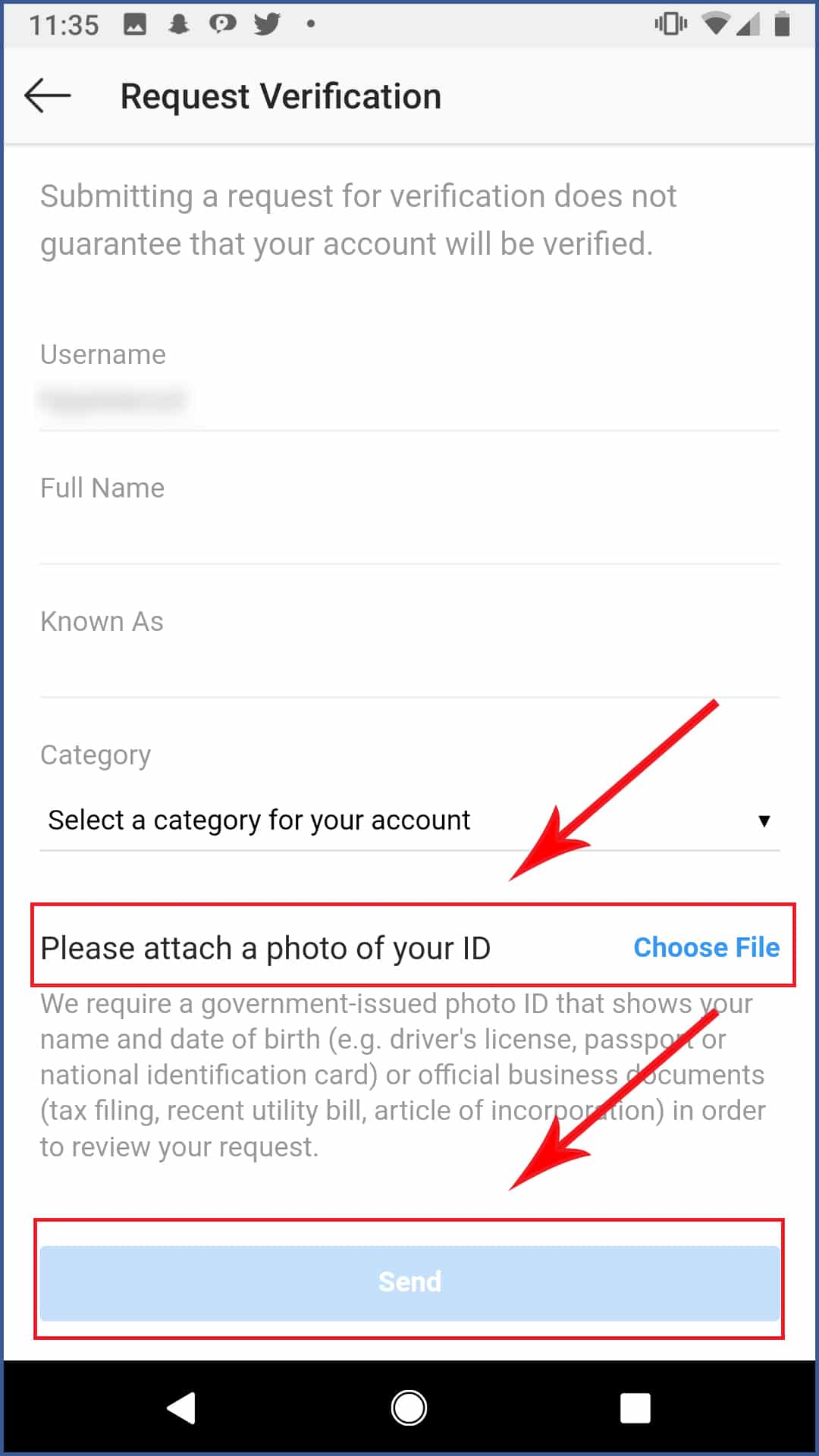Tap the Wi-Fi indicator in the status bar
The height and width of the screenshot is (1456, 819).
(x=715, y=25)
